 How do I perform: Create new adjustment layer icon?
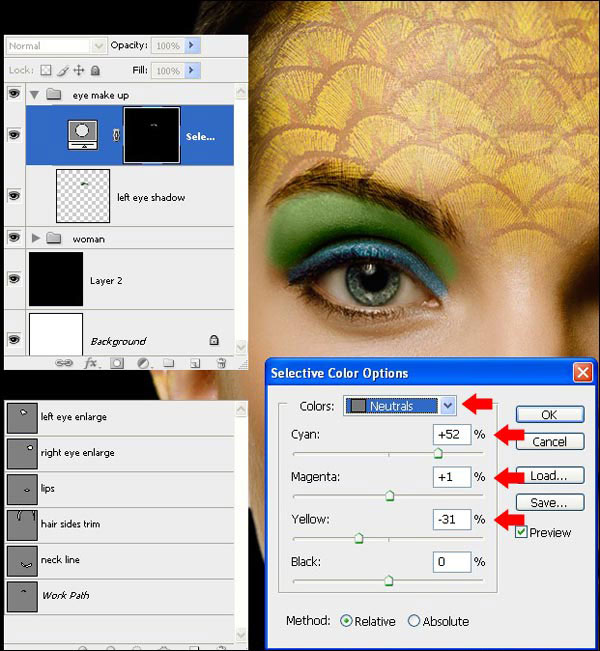(x=143, y=363)
